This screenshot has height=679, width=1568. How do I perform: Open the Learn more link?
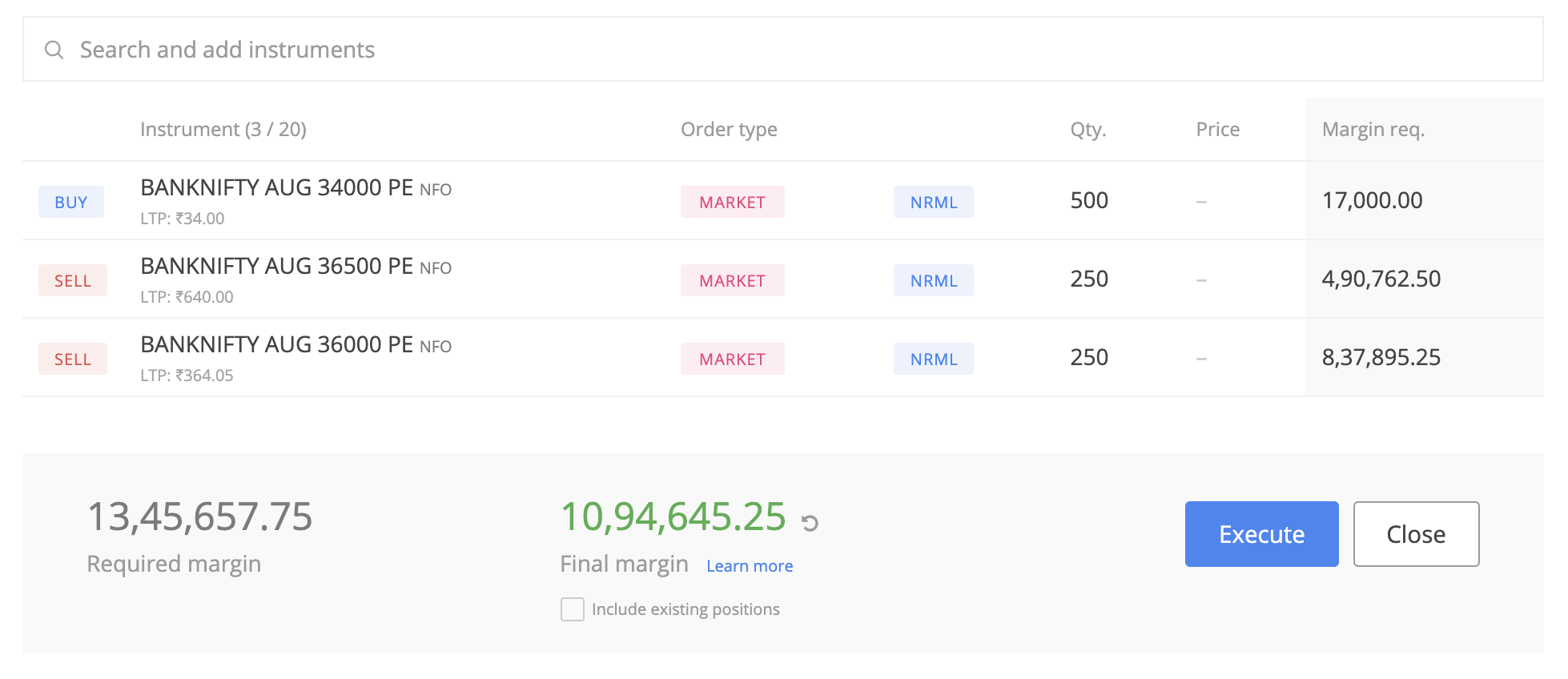point(750,566)
